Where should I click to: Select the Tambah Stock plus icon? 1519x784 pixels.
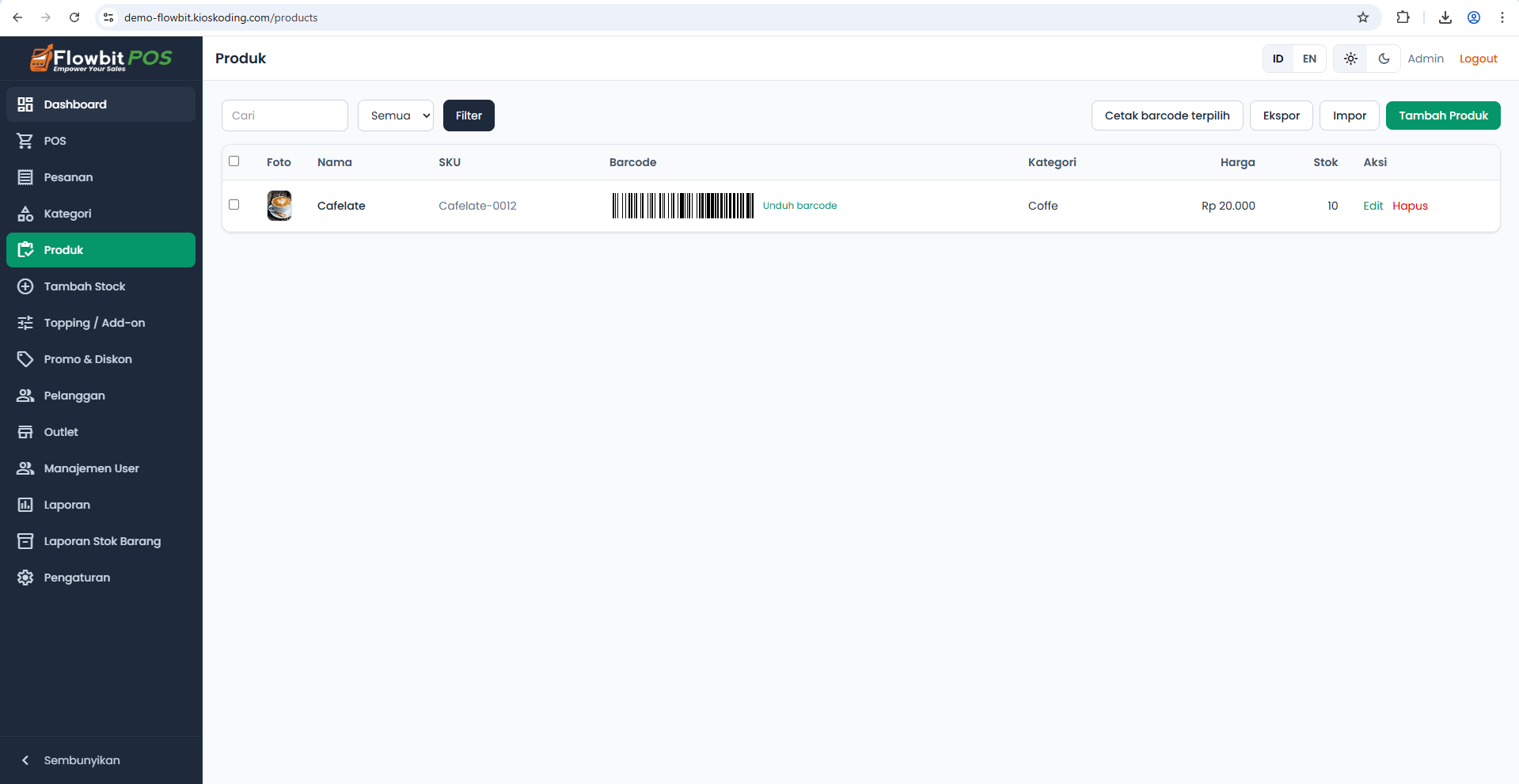[x=25, y=286]
